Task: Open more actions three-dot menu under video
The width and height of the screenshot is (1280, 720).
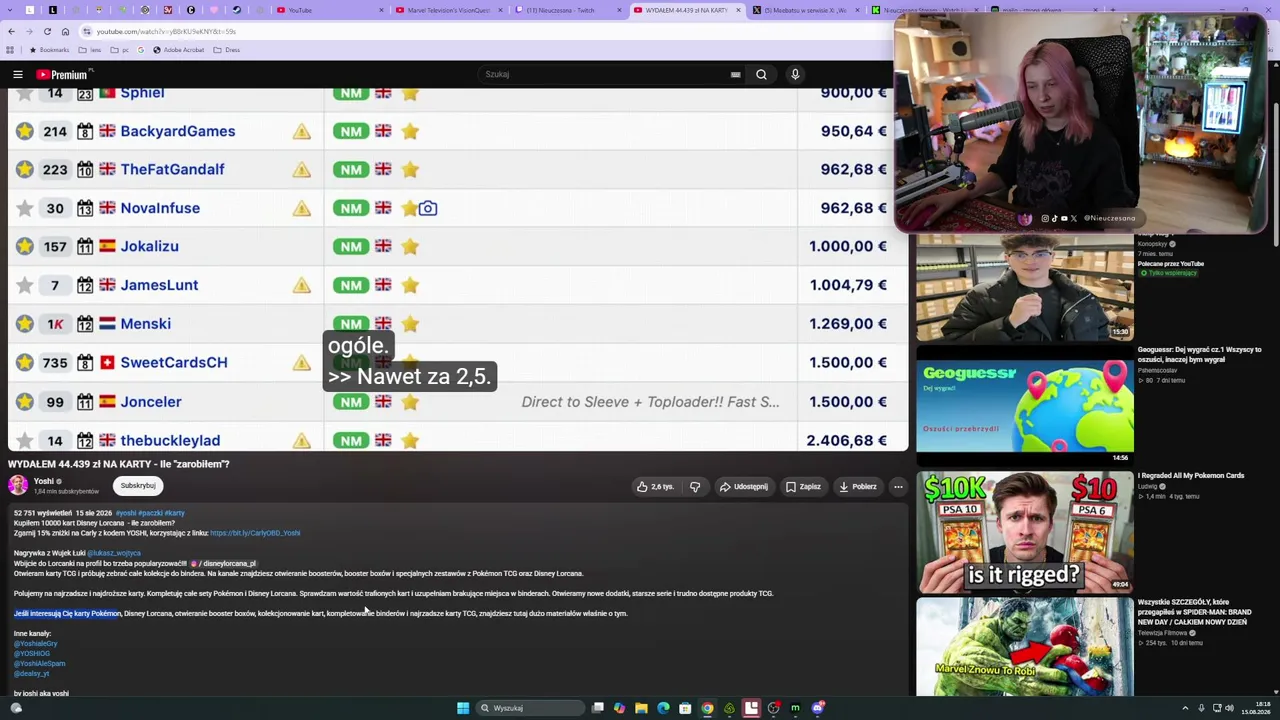Action: [x=898, y=487]
